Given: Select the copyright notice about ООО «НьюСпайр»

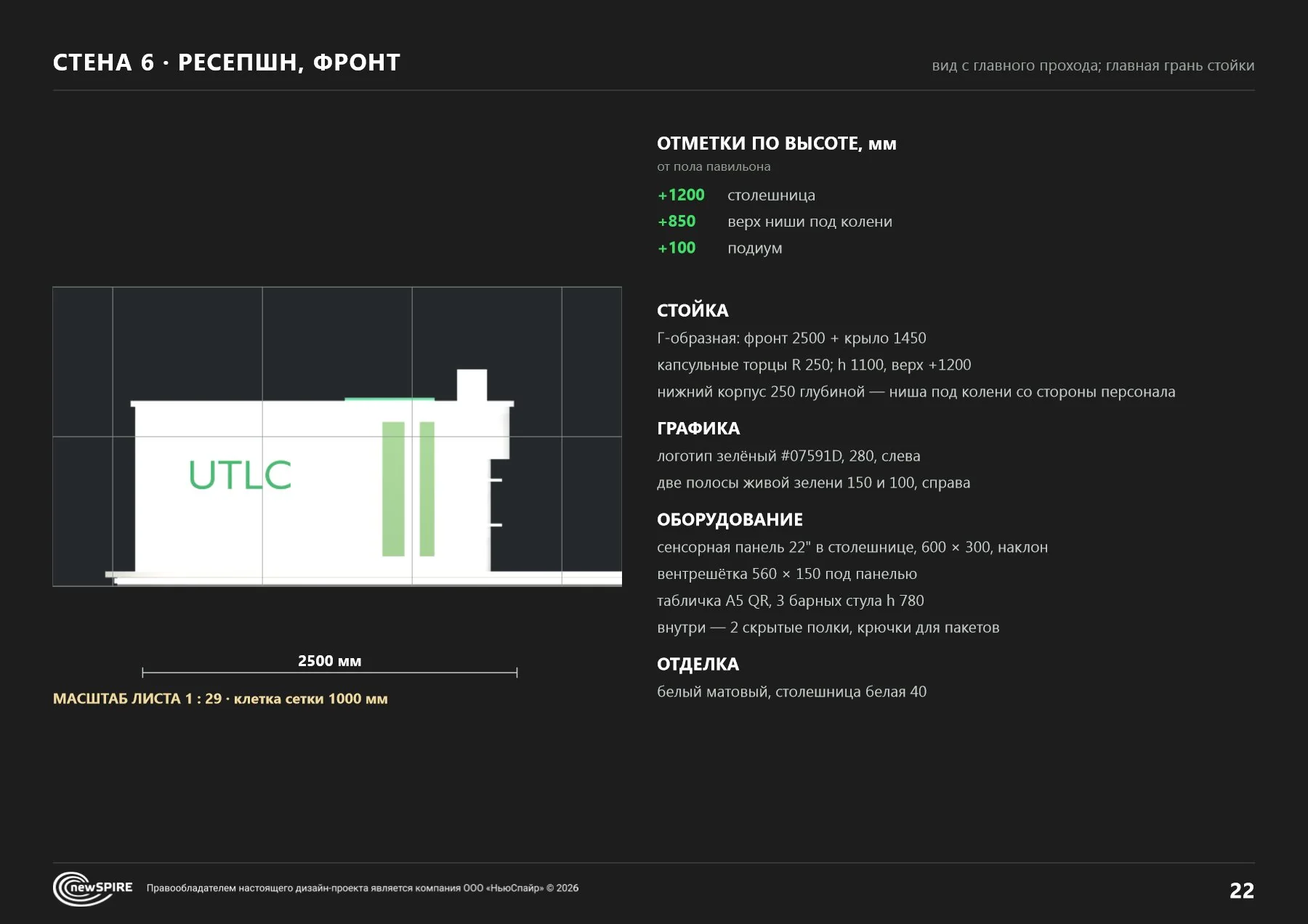Looking at the screenshot, I should 363,888.
